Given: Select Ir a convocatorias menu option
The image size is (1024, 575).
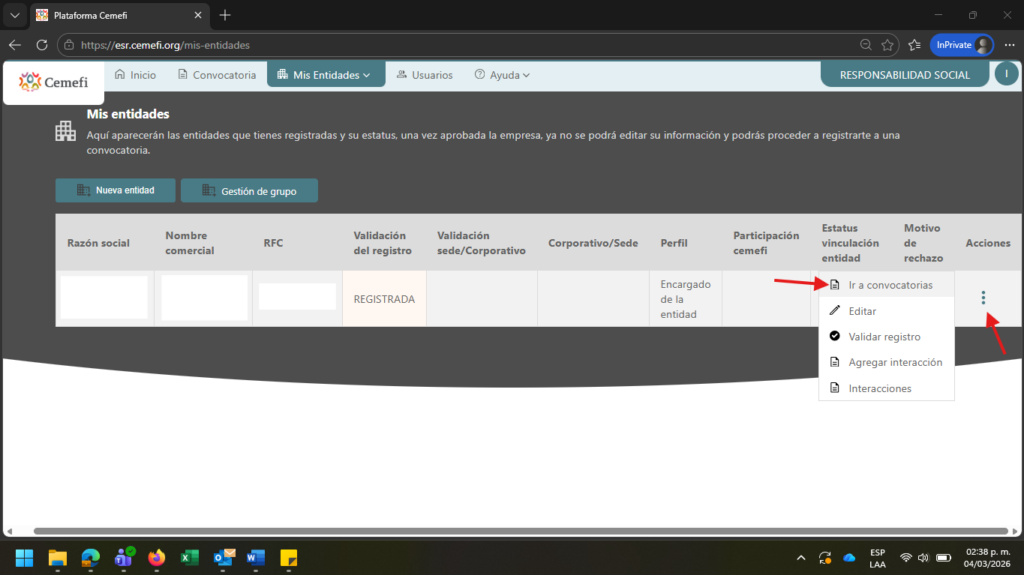Looking at the screenshot, I should point(889,285).
